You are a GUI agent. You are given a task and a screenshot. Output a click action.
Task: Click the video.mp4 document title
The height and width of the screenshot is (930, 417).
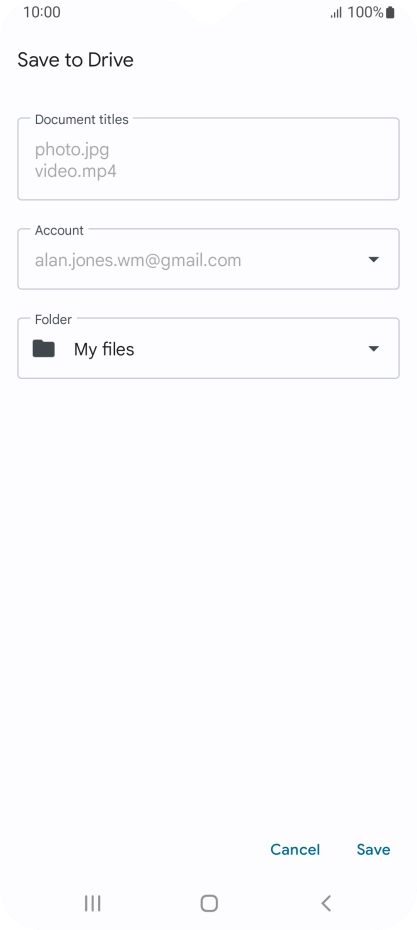76,171
